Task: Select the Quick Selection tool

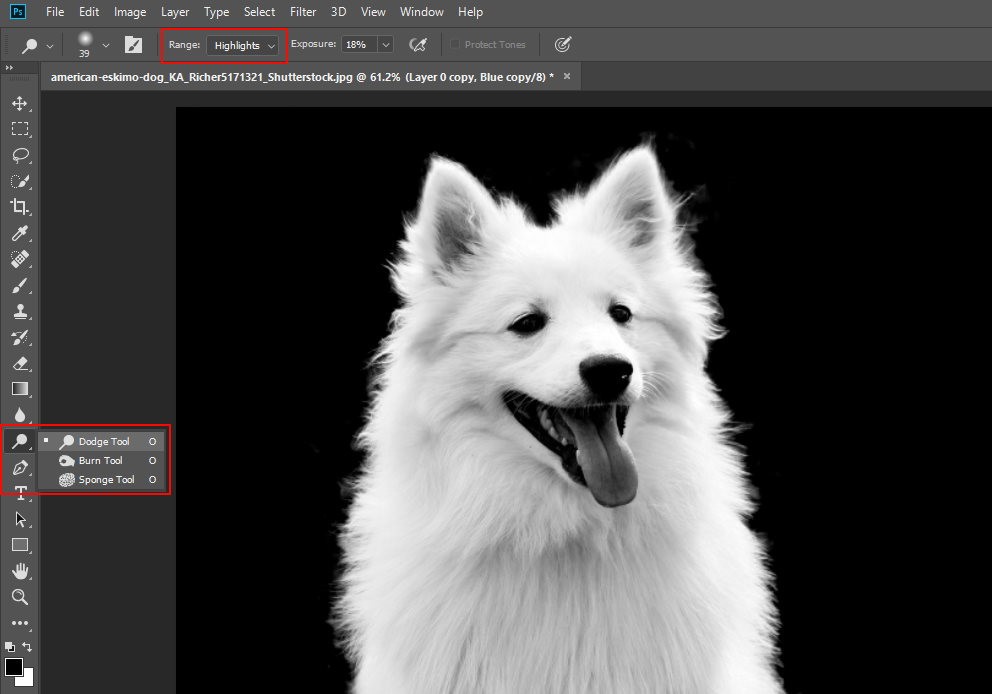Action: click(20, 182)
